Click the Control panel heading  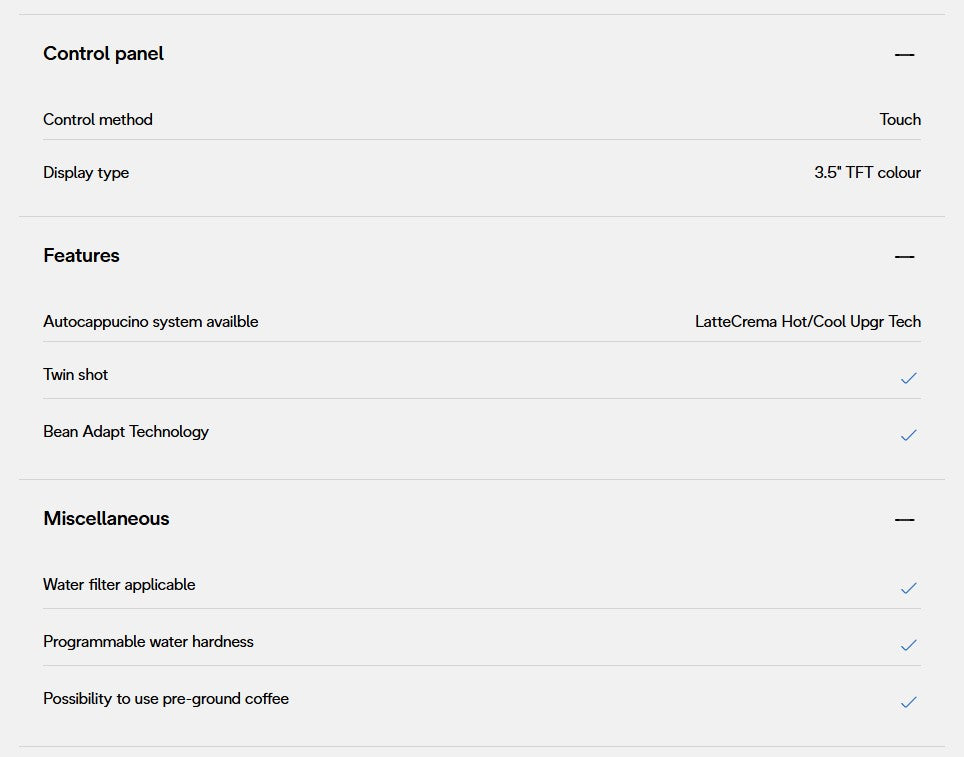point(103,54)
